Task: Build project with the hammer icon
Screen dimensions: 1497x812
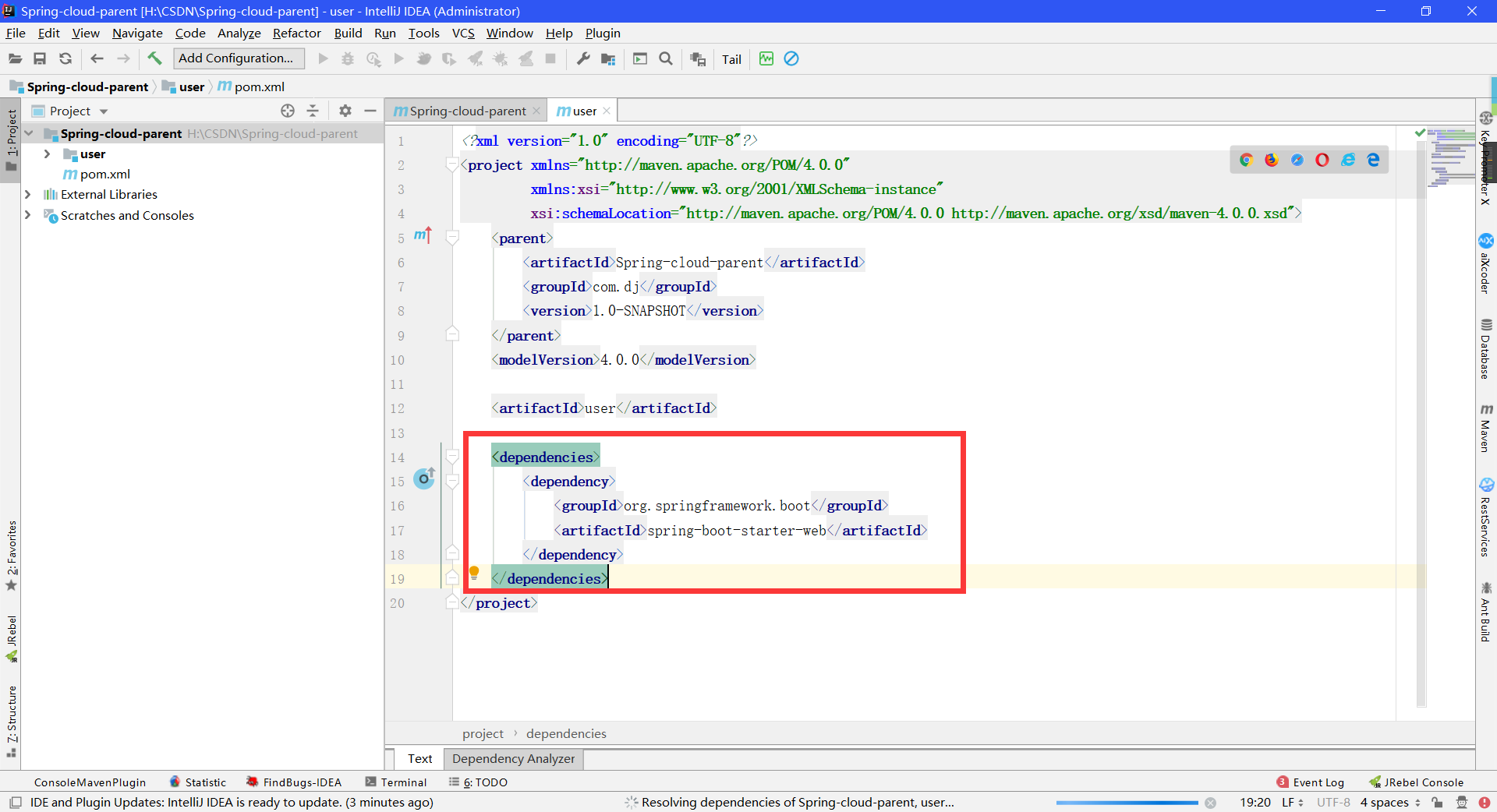Action: [x=154, y=58]
